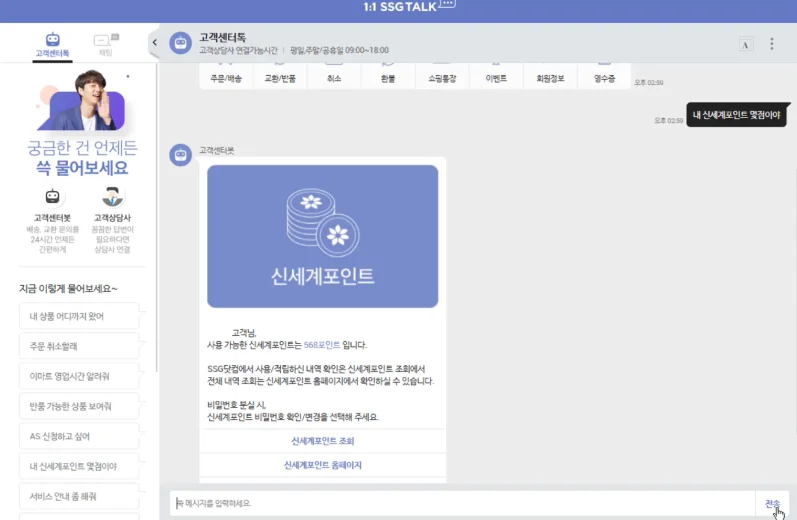Select the 환불 quick menu

coord(388,76)
